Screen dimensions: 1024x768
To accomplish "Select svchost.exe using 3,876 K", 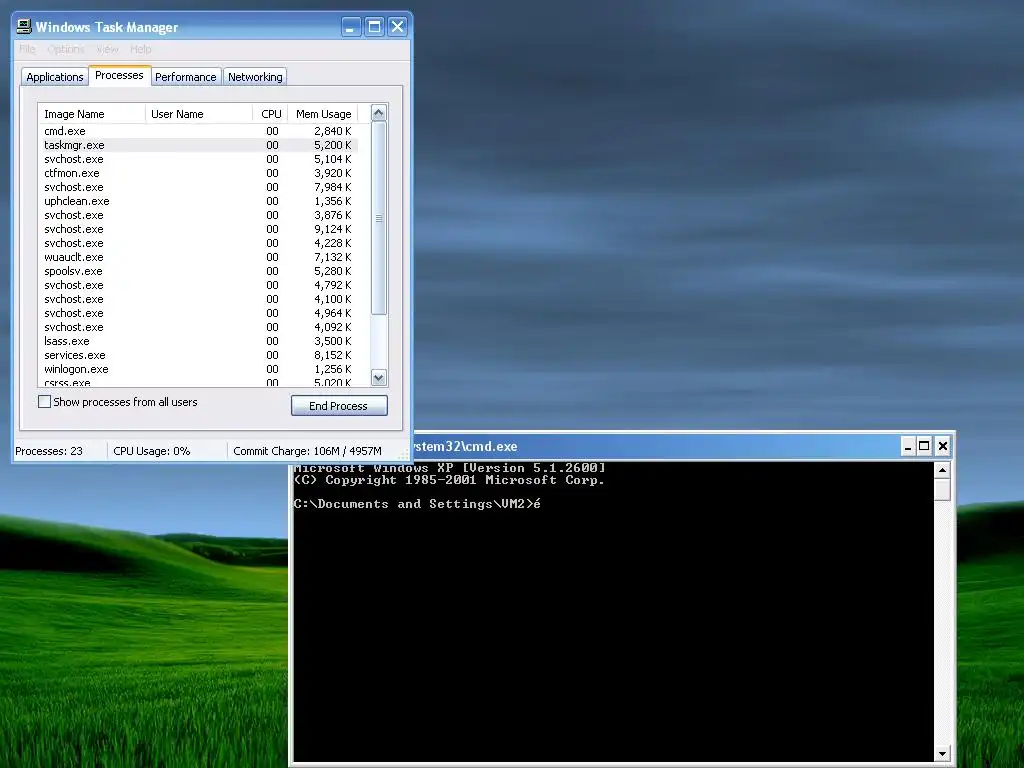I will pos(199,215).
